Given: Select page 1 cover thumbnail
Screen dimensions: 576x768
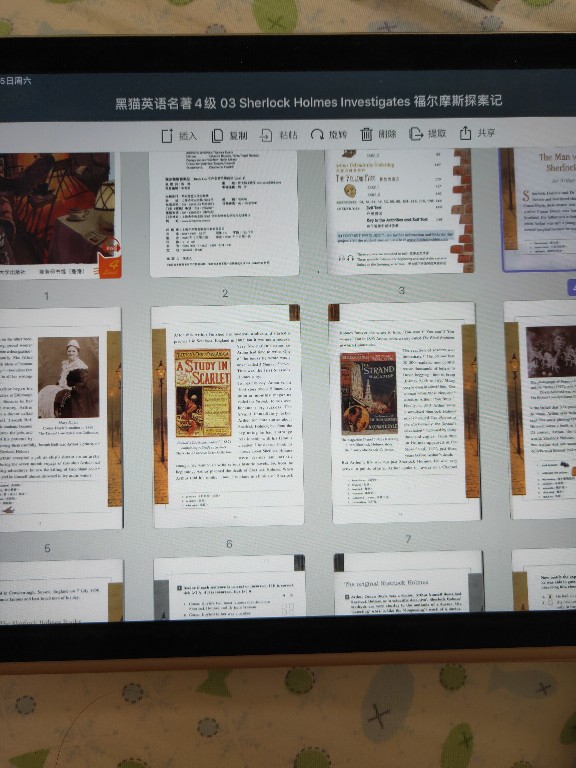Looking at the screenshot, I should click(60, 216).
